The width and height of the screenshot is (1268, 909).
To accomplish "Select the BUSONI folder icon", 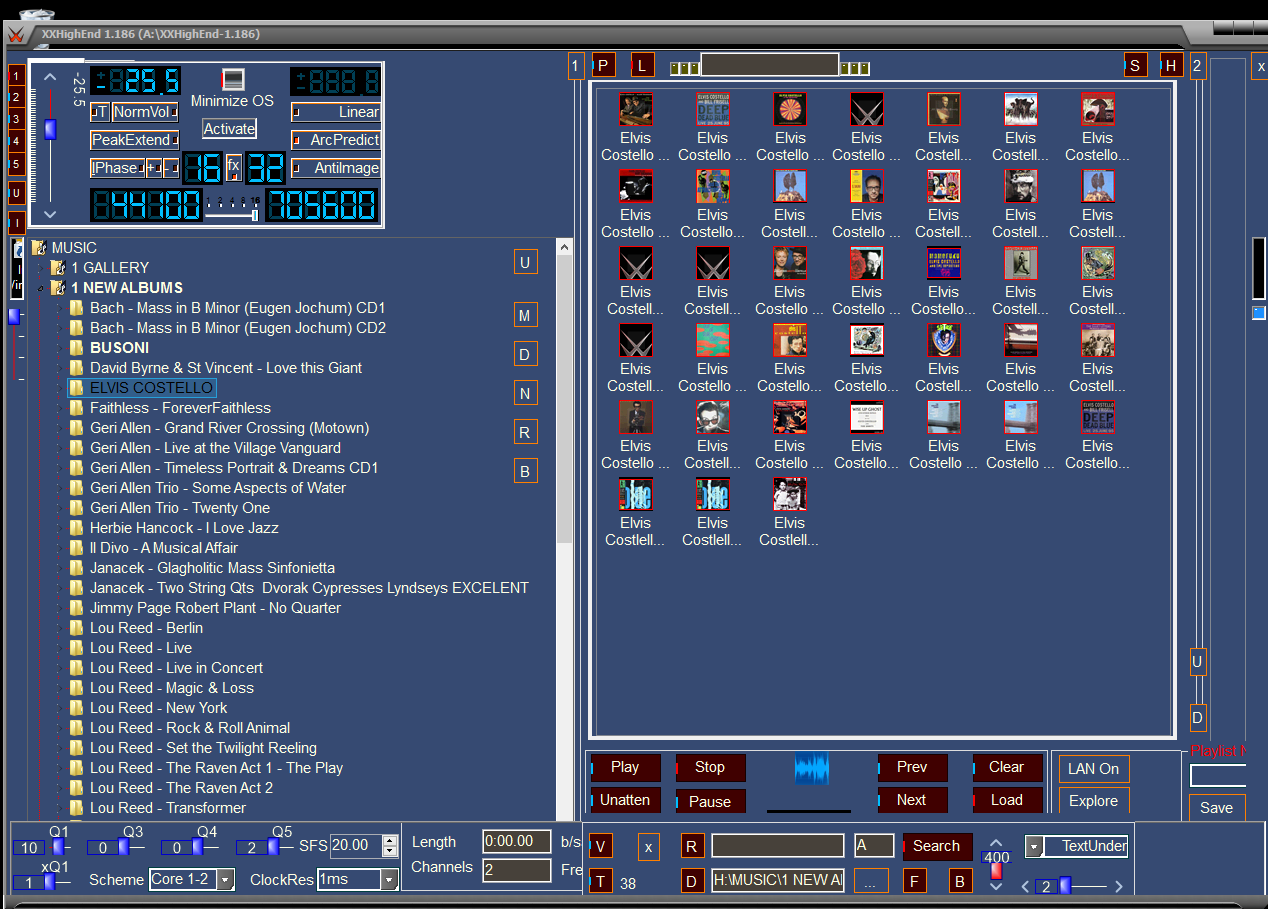I will click(x=77, y=348).
